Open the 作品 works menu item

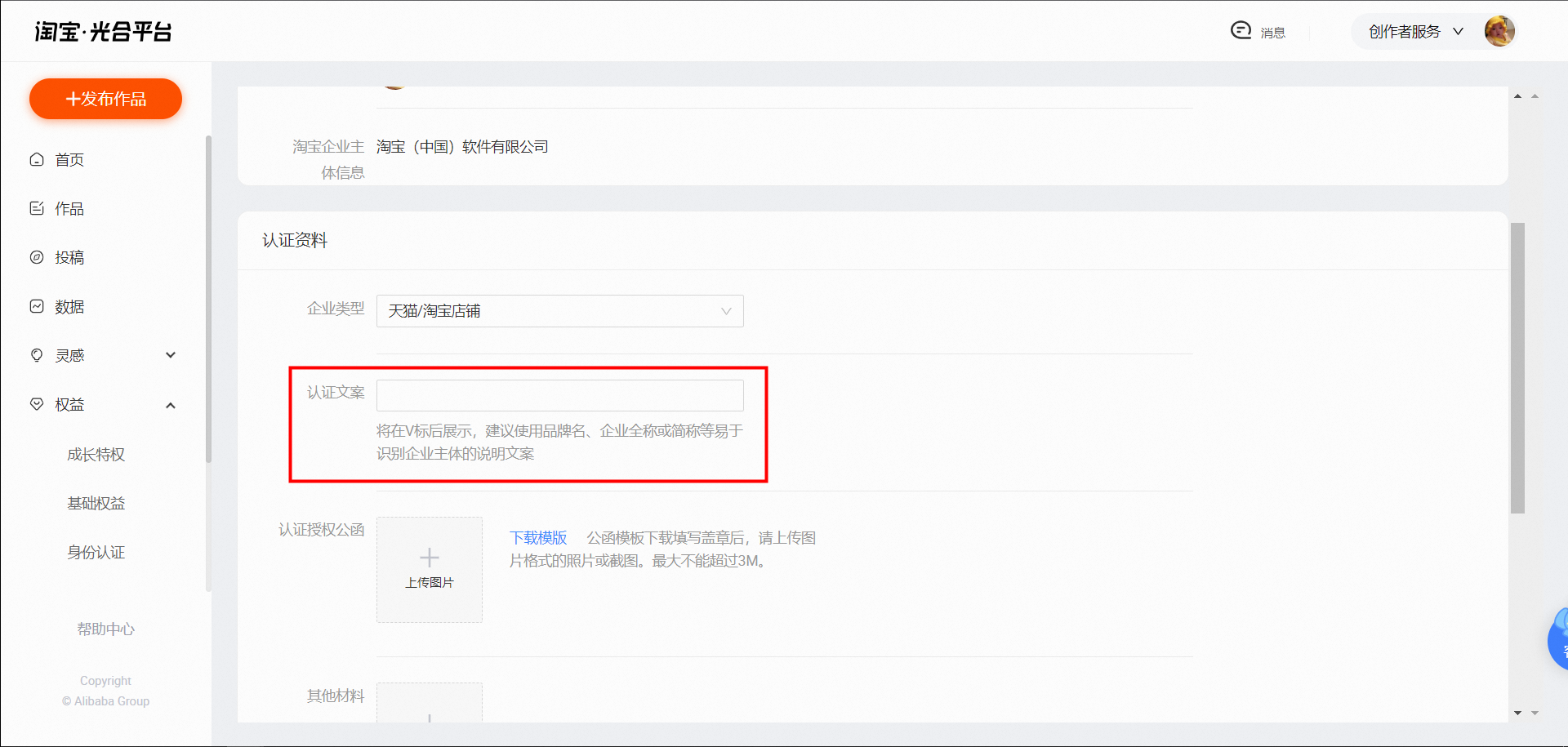tap(69, 209)
